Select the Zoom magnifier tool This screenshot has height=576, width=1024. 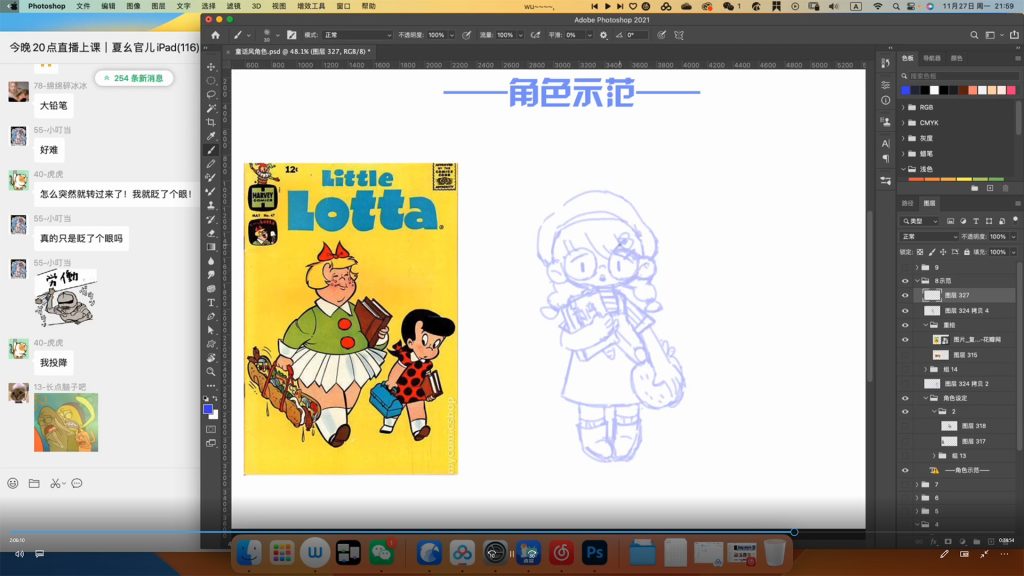point(211,371)
